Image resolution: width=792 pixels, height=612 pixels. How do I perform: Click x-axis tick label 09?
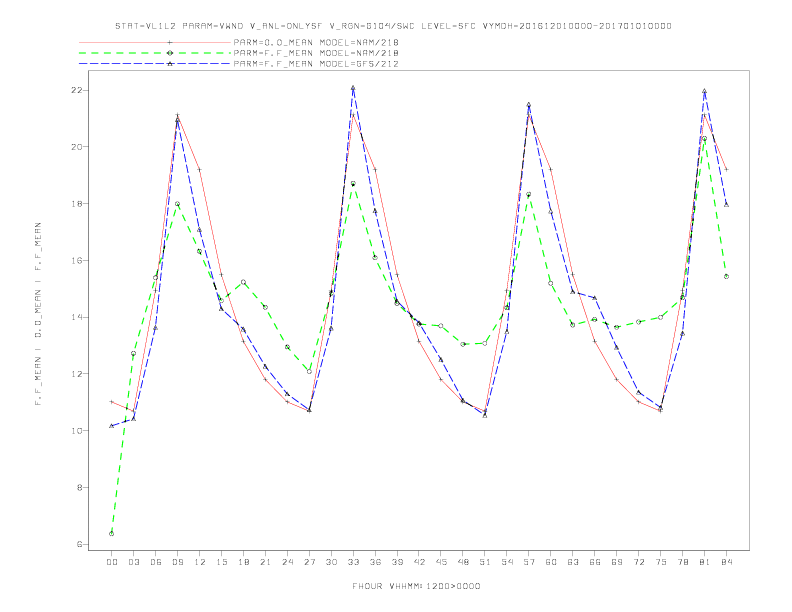177,562
